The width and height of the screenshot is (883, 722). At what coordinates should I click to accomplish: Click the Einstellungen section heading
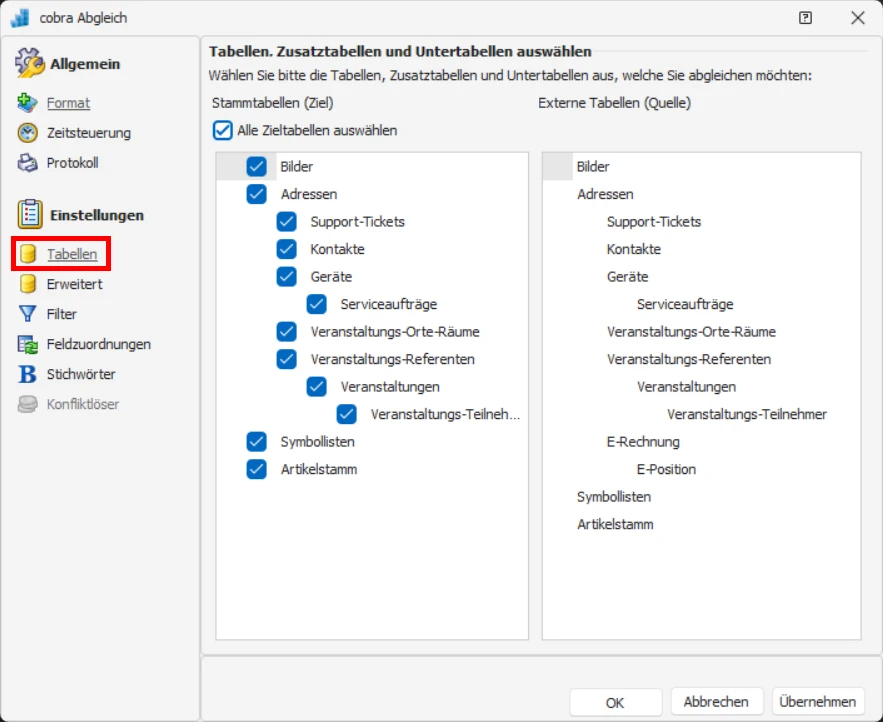97,215
